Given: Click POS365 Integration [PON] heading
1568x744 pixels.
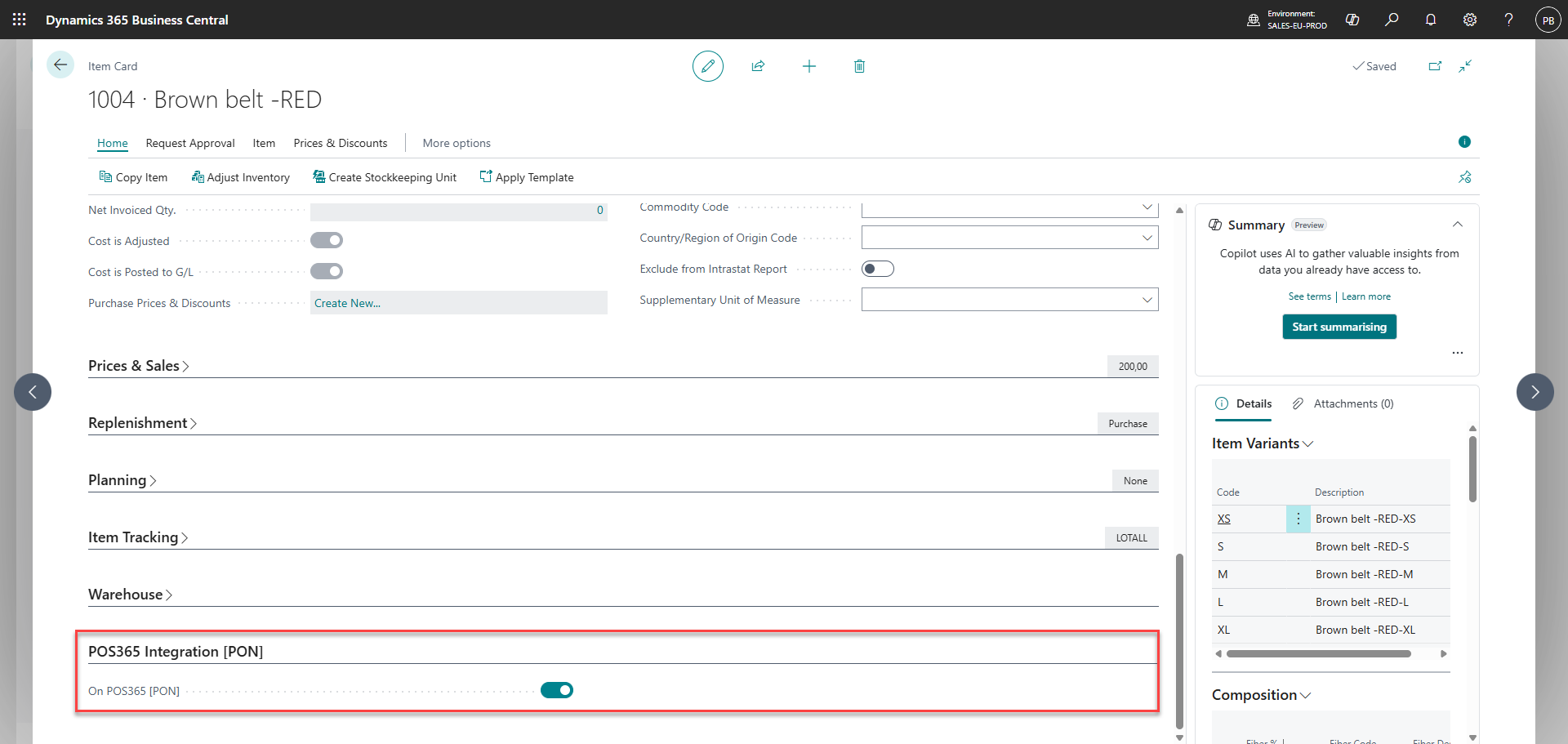Looking at the screenshot, I should pos(176,652).
